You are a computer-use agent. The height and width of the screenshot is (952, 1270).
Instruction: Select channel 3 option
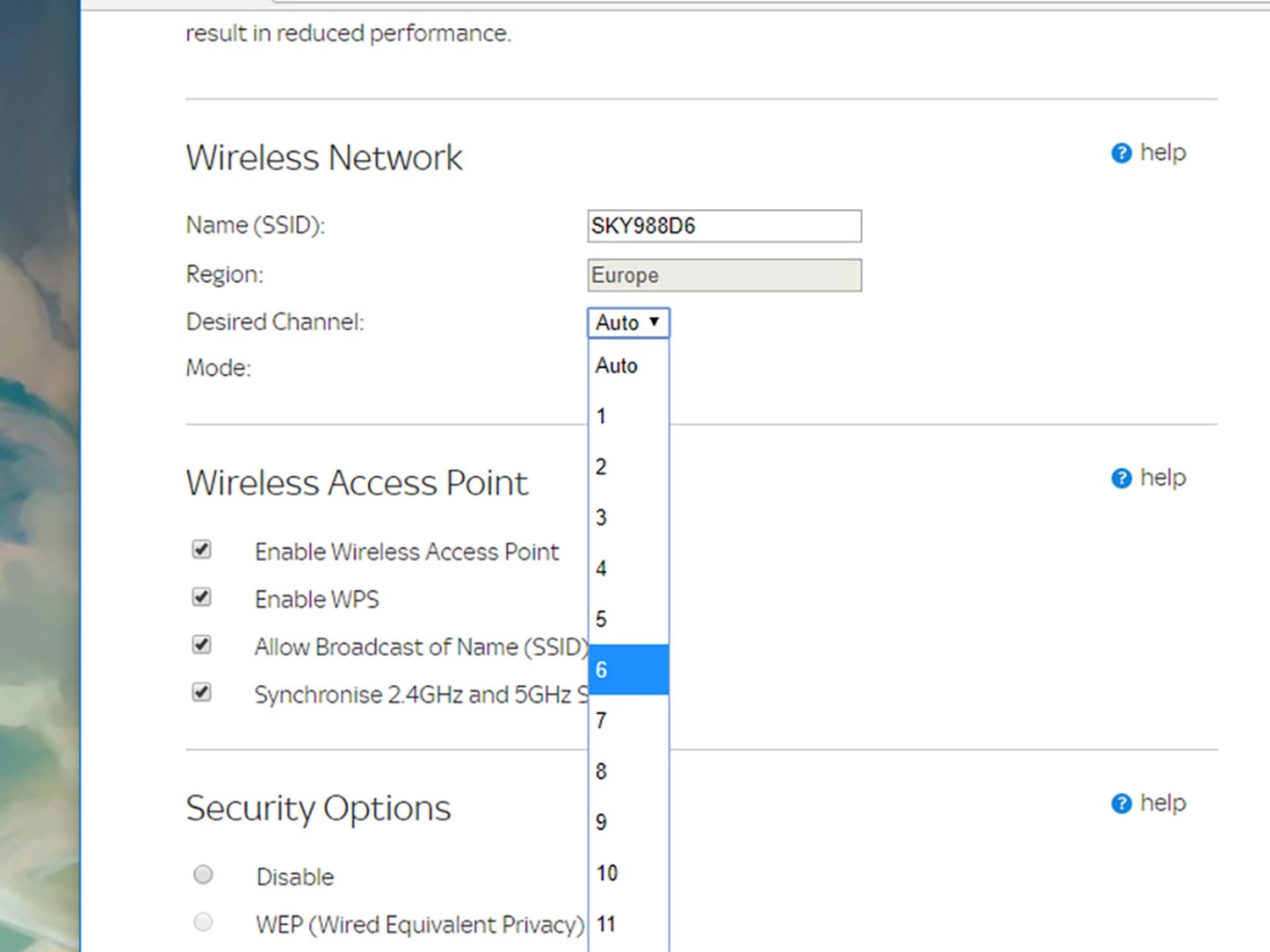(x=627, y=517)
